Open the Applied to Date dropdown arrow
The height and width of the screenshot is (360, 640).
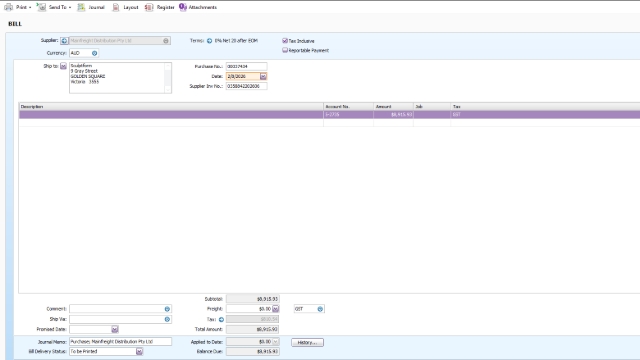click(276, 341)
